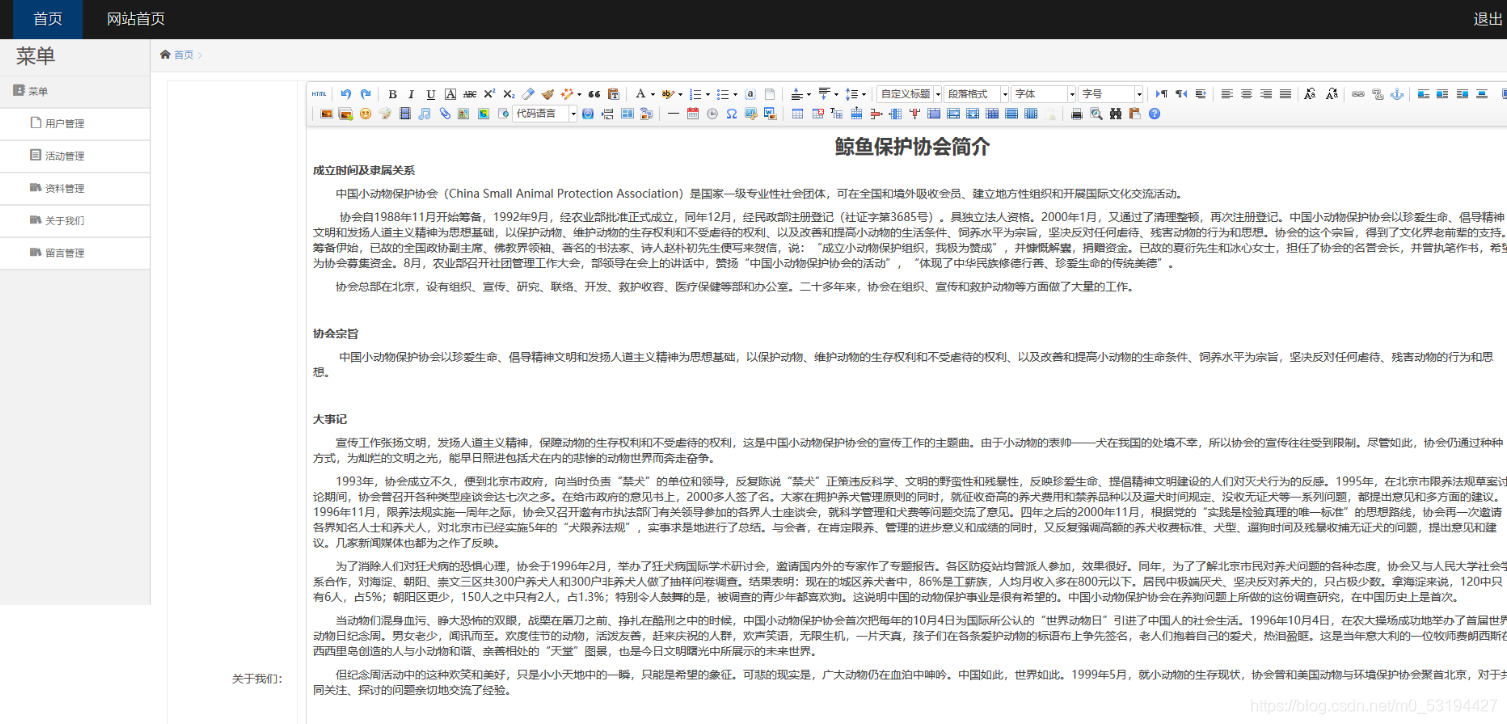Click the breadcrumb 首页 link
Screen dimensions: 1507x724
tap(183, 55)
